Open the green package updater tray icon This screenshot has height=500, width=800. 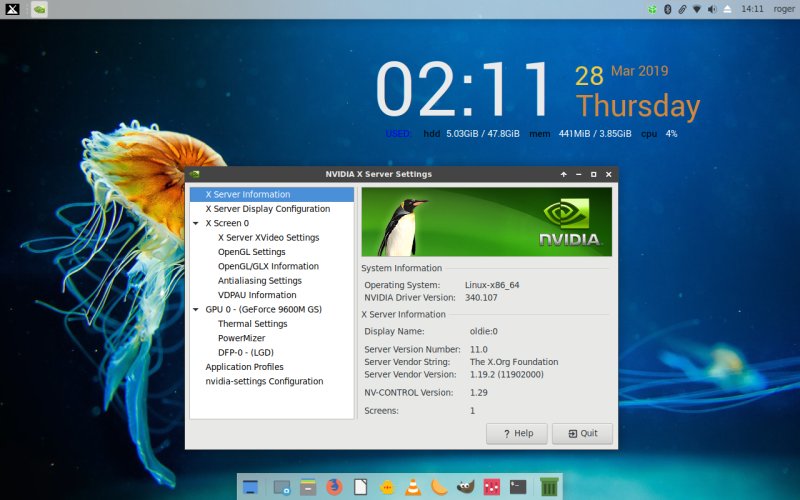coord(652,9)
